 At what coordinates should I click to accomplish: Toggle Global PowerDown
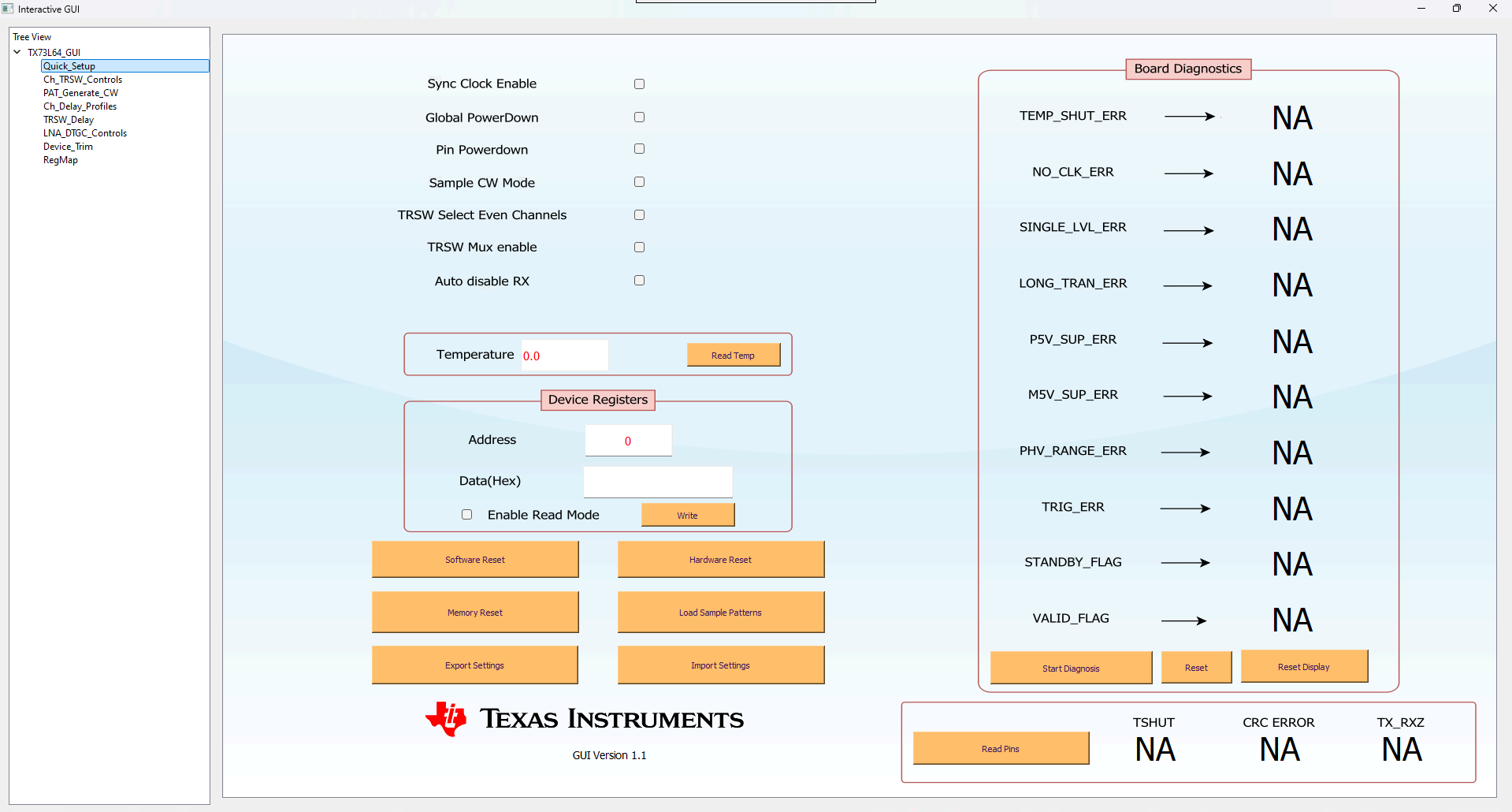[x=638, y=117]
